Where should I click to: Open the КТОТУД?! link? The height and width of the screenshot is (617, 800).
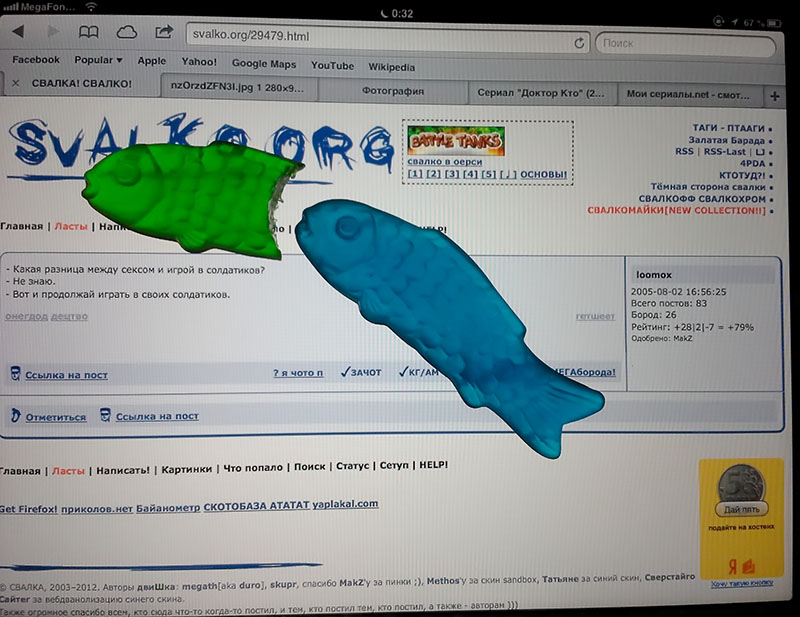tap(742, 175)
